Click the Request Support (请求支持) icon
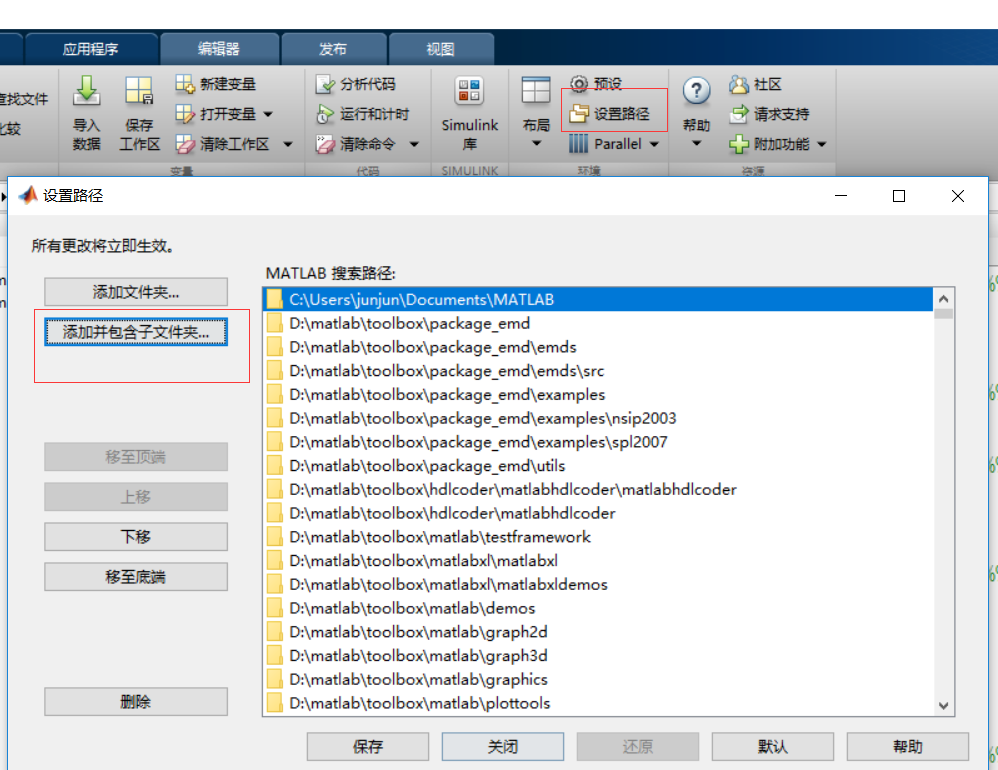The height and width of the screenshot is (770, 998). click(x=739, y=114)
